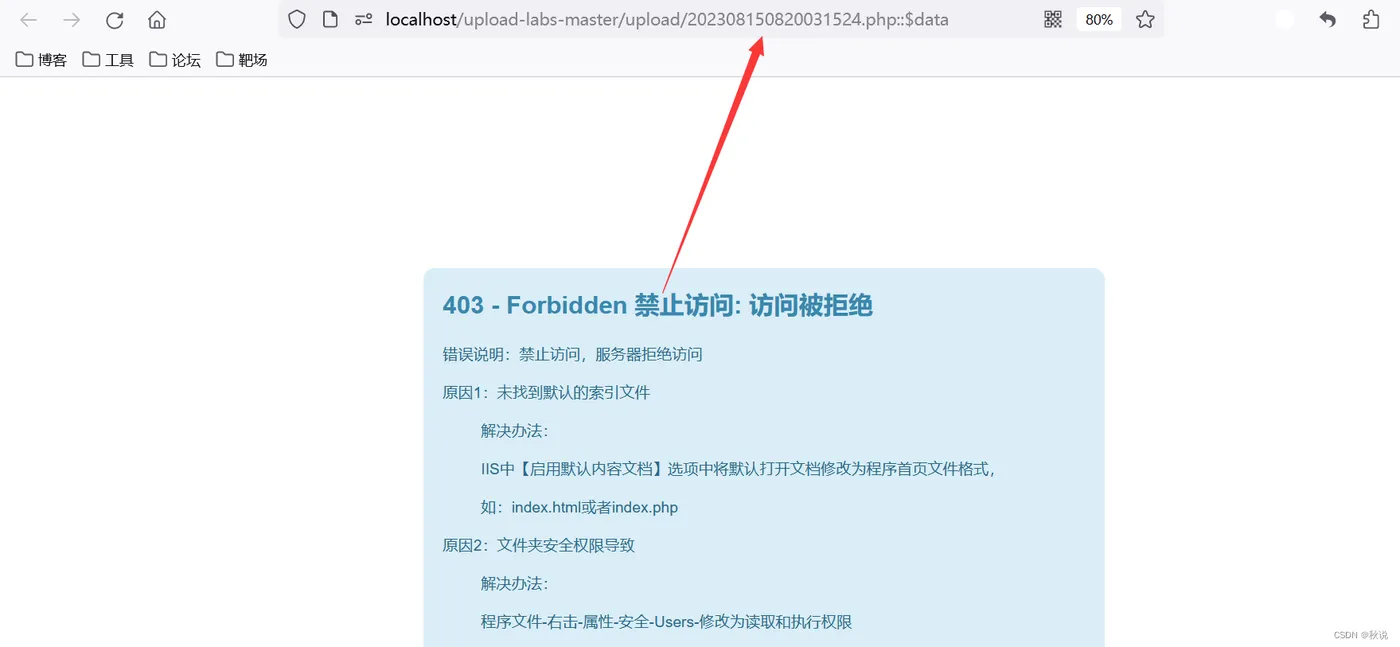Expand the 工具 bookmarks folder
Screen dimensions: 1400x647
point(108,60)
